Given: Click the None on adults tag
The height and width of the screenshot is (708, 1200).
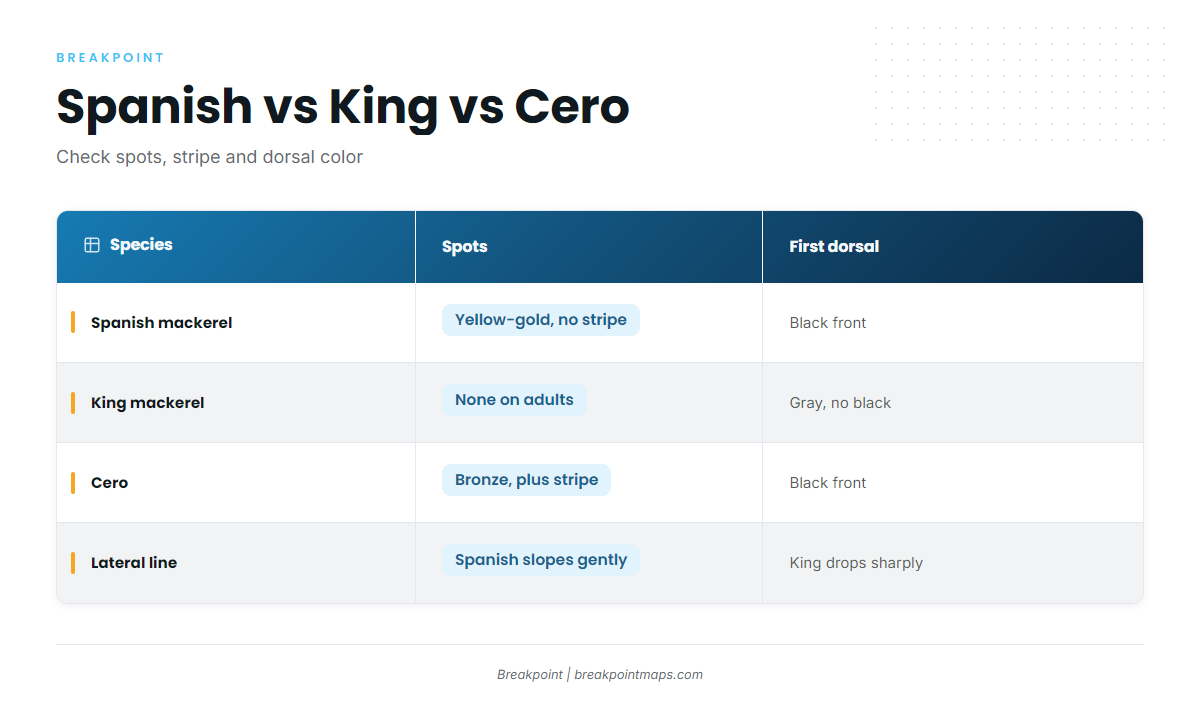Looking at the screenshot, I should click(x=514, y=400).
